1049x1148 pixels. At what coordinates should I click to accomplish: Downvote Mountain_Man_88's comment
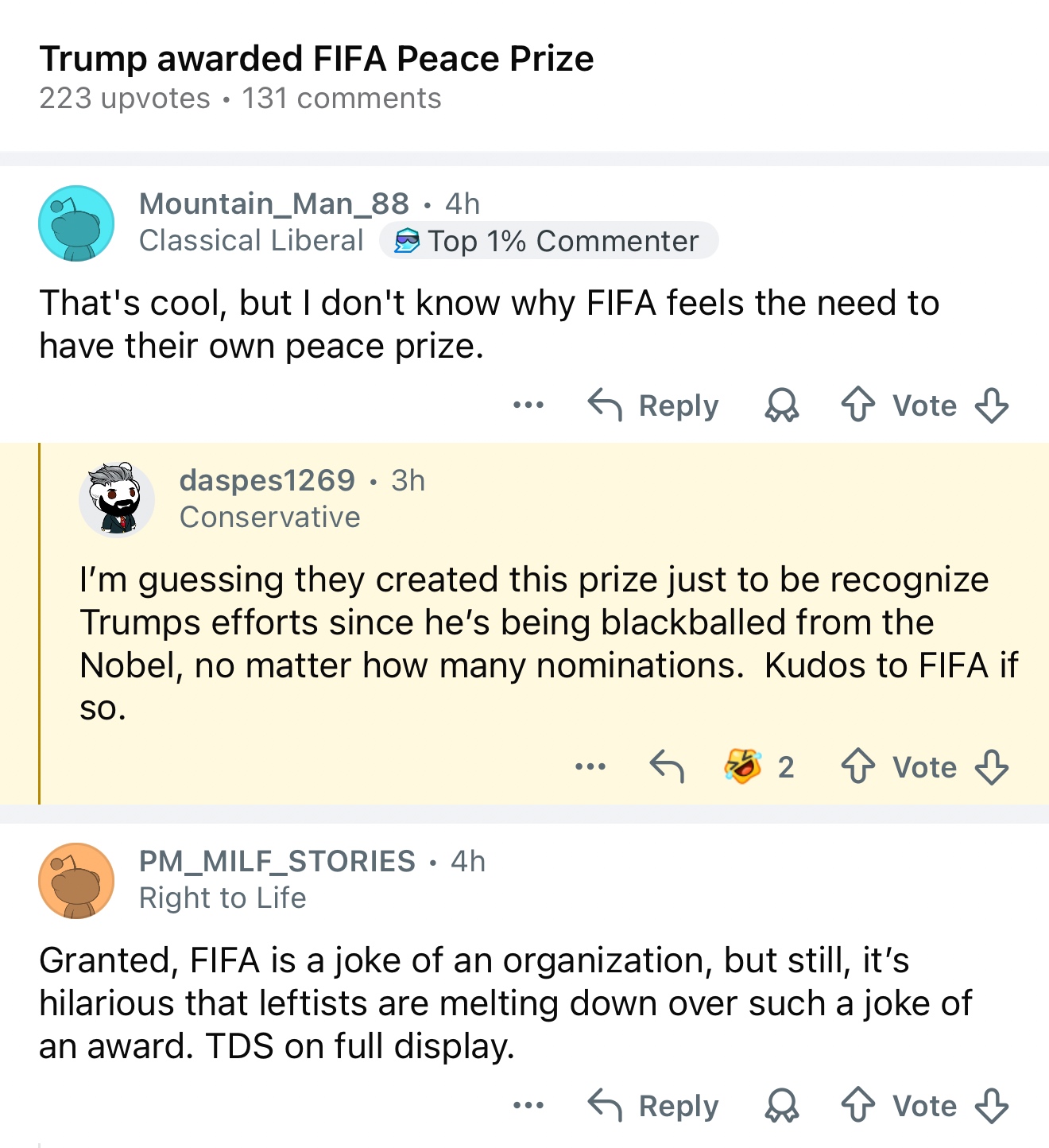point(992,405)
